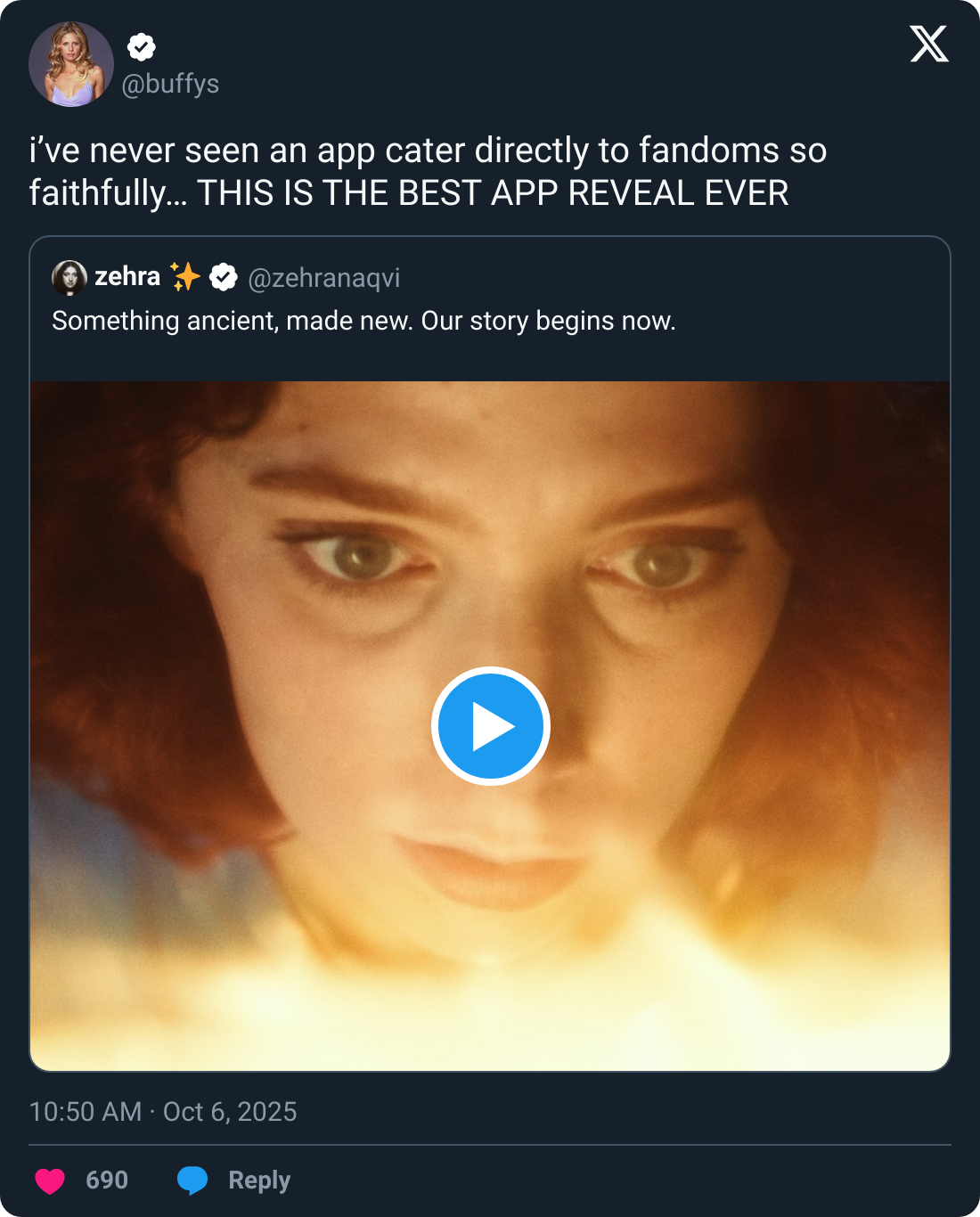Click the sparkles emoji after zehra

pyautogui.click(x=185, y=277)
